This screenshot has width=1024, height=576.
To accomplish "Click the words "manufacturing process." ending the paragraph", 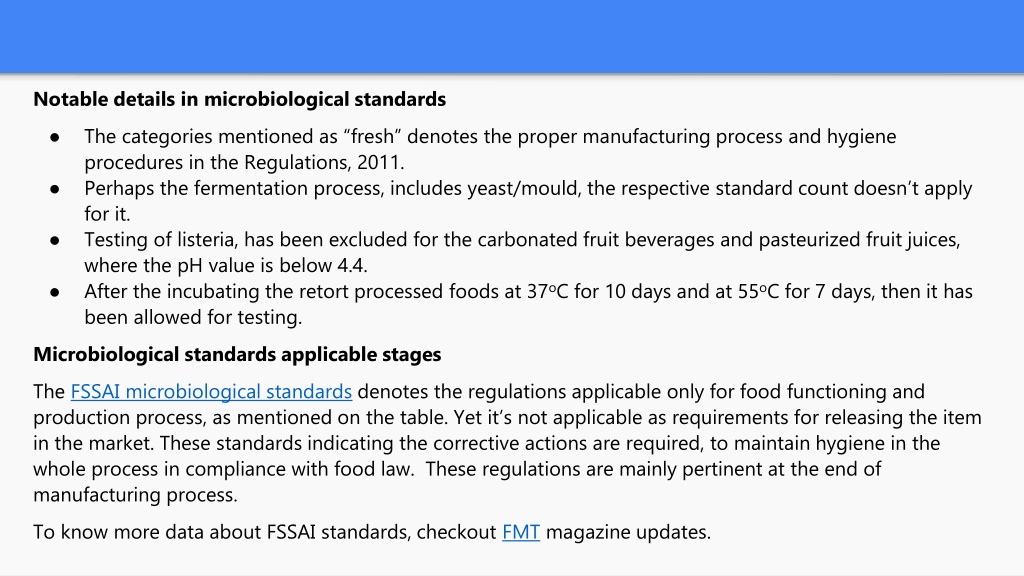I will click(x=135, y=494).
